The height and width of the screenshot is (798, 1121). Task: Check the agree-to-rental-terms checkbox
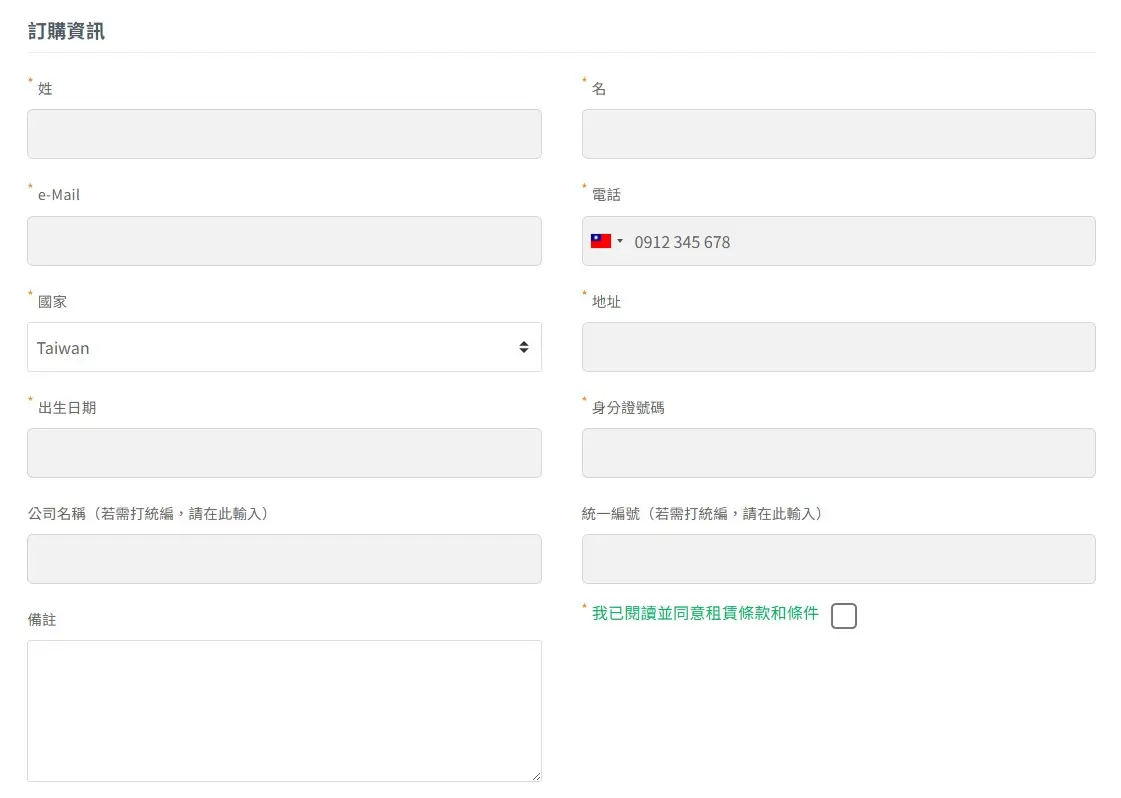(844, 616)
